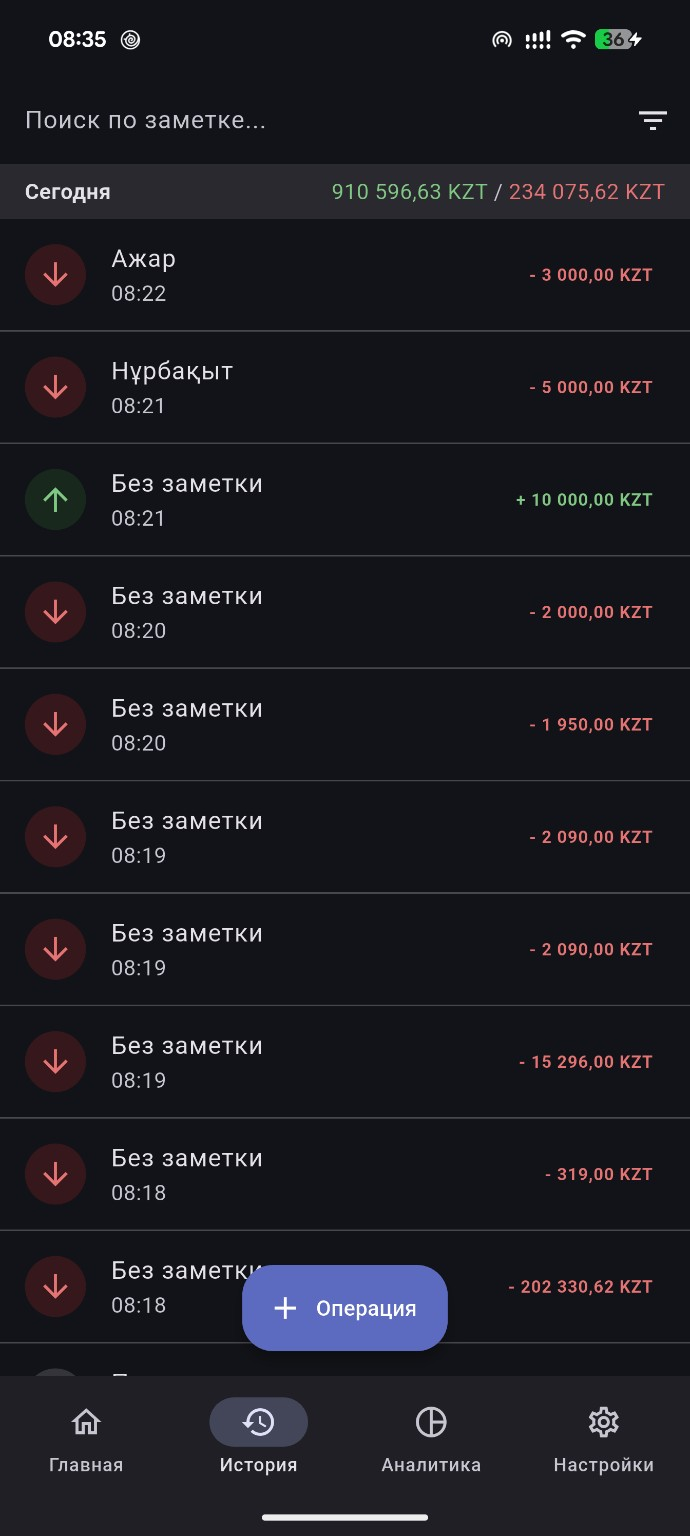The height and width of the screenshot is (1536, 690).
Task: Tap the home icon in the bottom bar
Action: pyautogui.click(x=86, y=1422)
